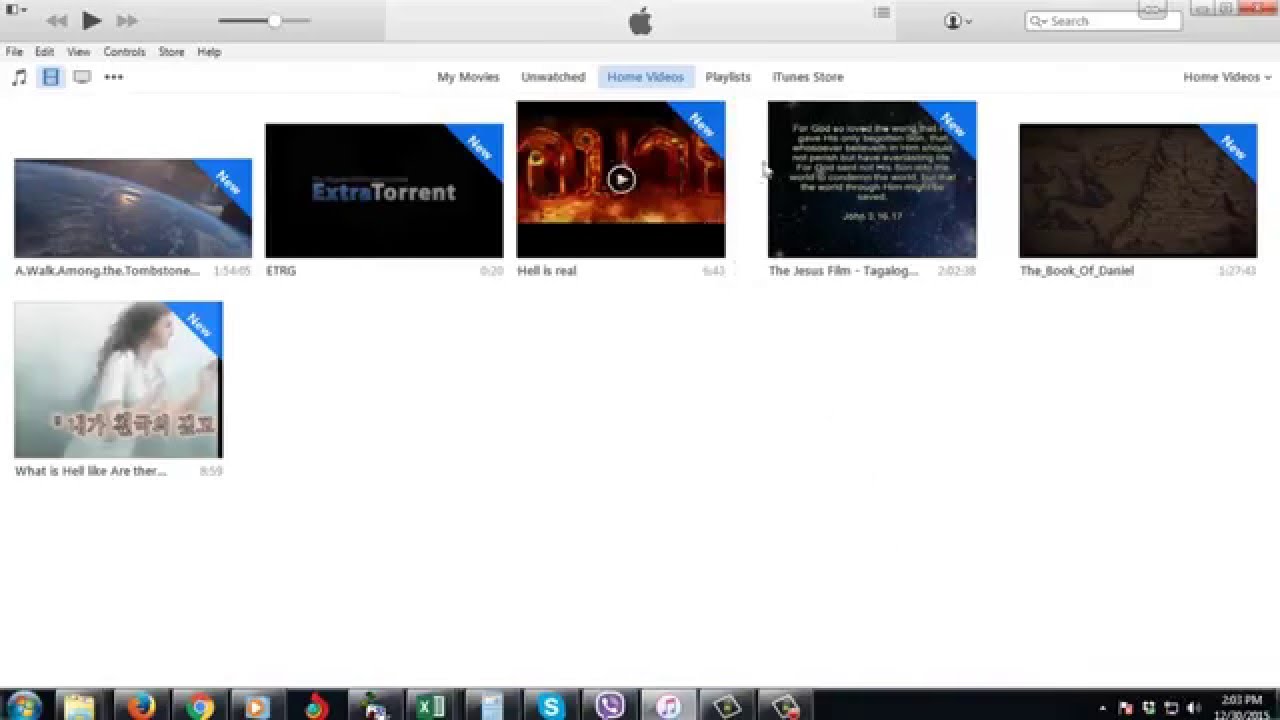Click the play button in transport controls
Screen dimensions: 1280x720
point(91,20)
